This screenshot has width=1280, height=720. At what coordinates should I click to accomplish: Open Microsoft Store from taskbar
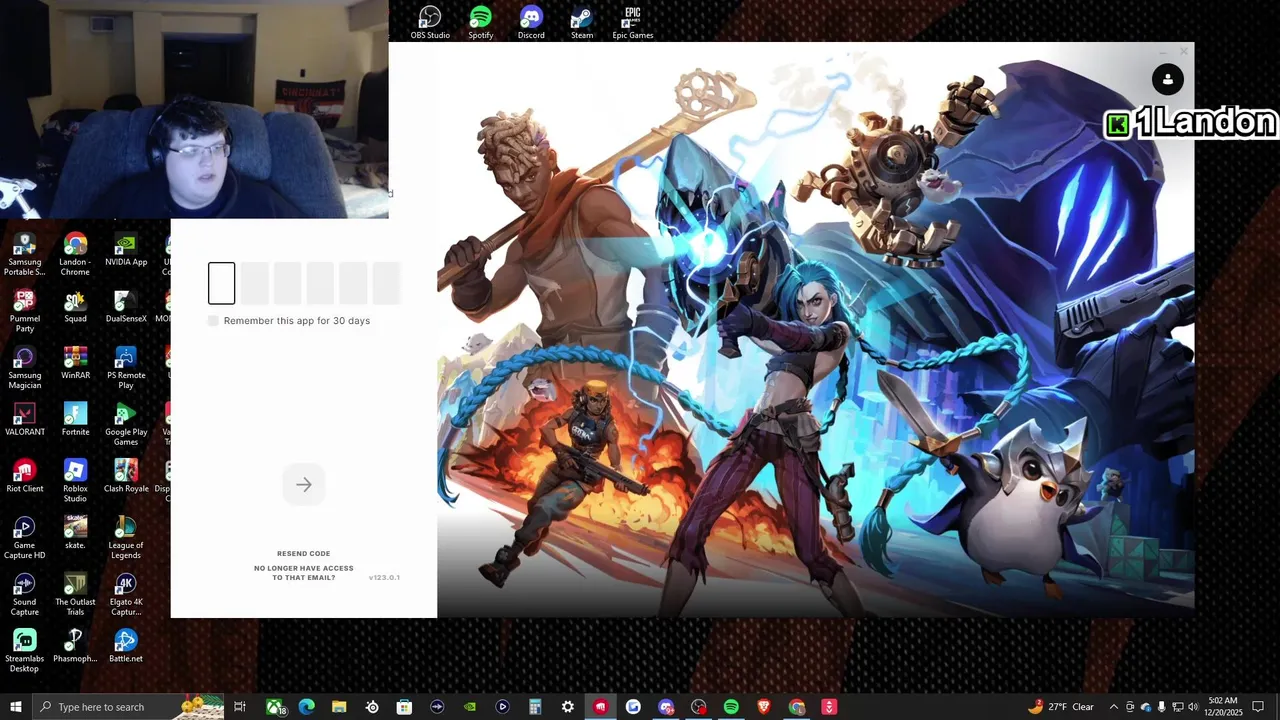coord(404,707)
